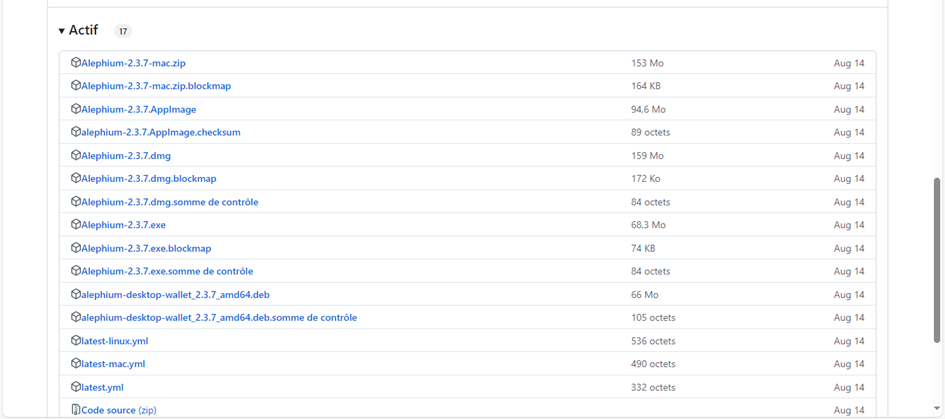Open latest-mac.yml file link
Screen dimensions: 945x419
click(113, 364)
